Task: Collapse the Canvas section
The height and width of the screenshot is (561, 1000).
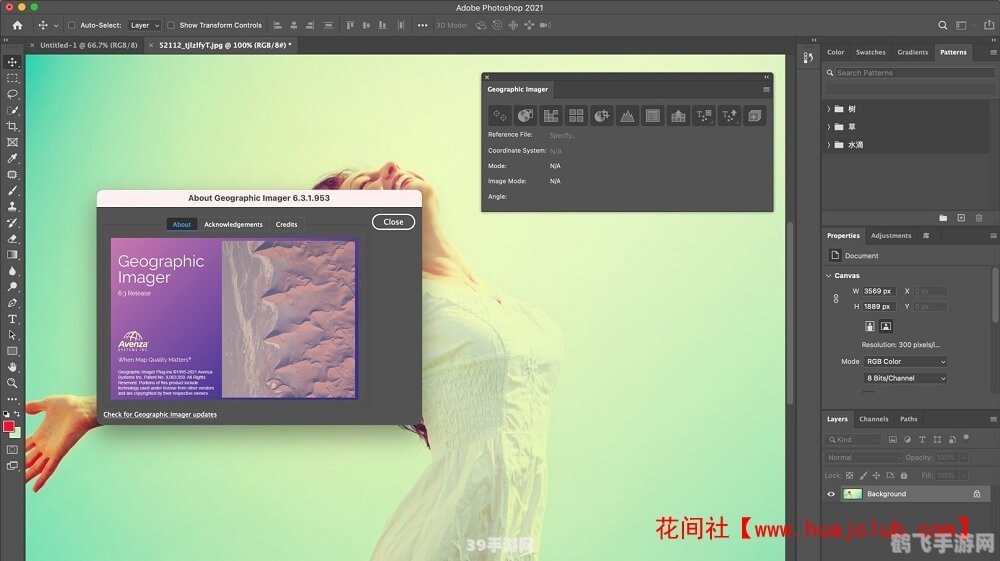Action: point(829,275)
